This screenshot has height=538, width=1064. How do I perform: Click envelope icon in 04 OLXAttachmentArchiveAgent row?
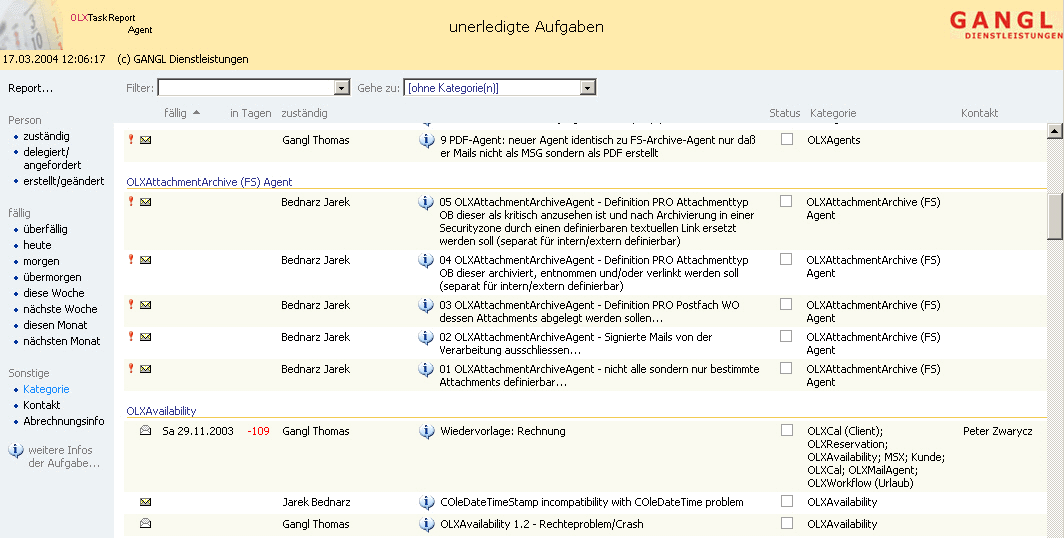[145, 260]
